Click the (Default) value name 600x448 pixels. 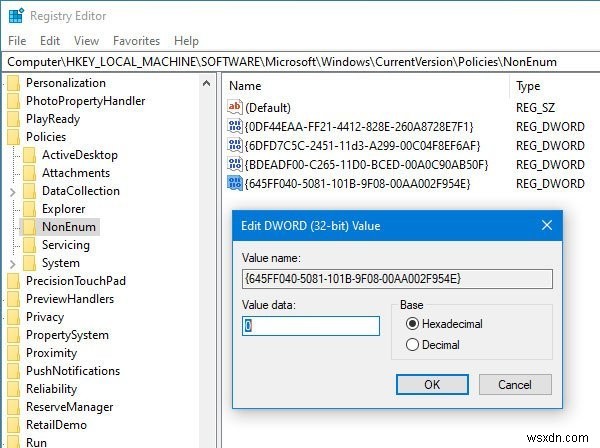(268, 108)
